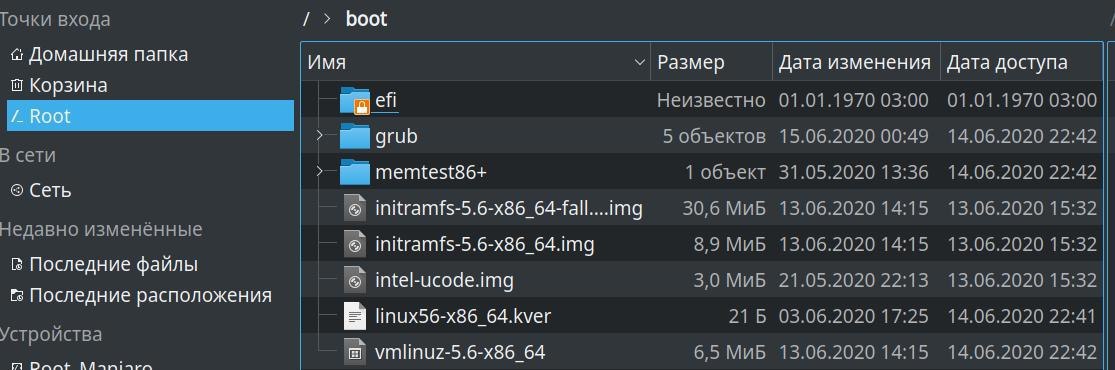The image size is (1115, 370).
Task: Toggle sort order arrow in Имя column
Action: (x=639, y=63)
